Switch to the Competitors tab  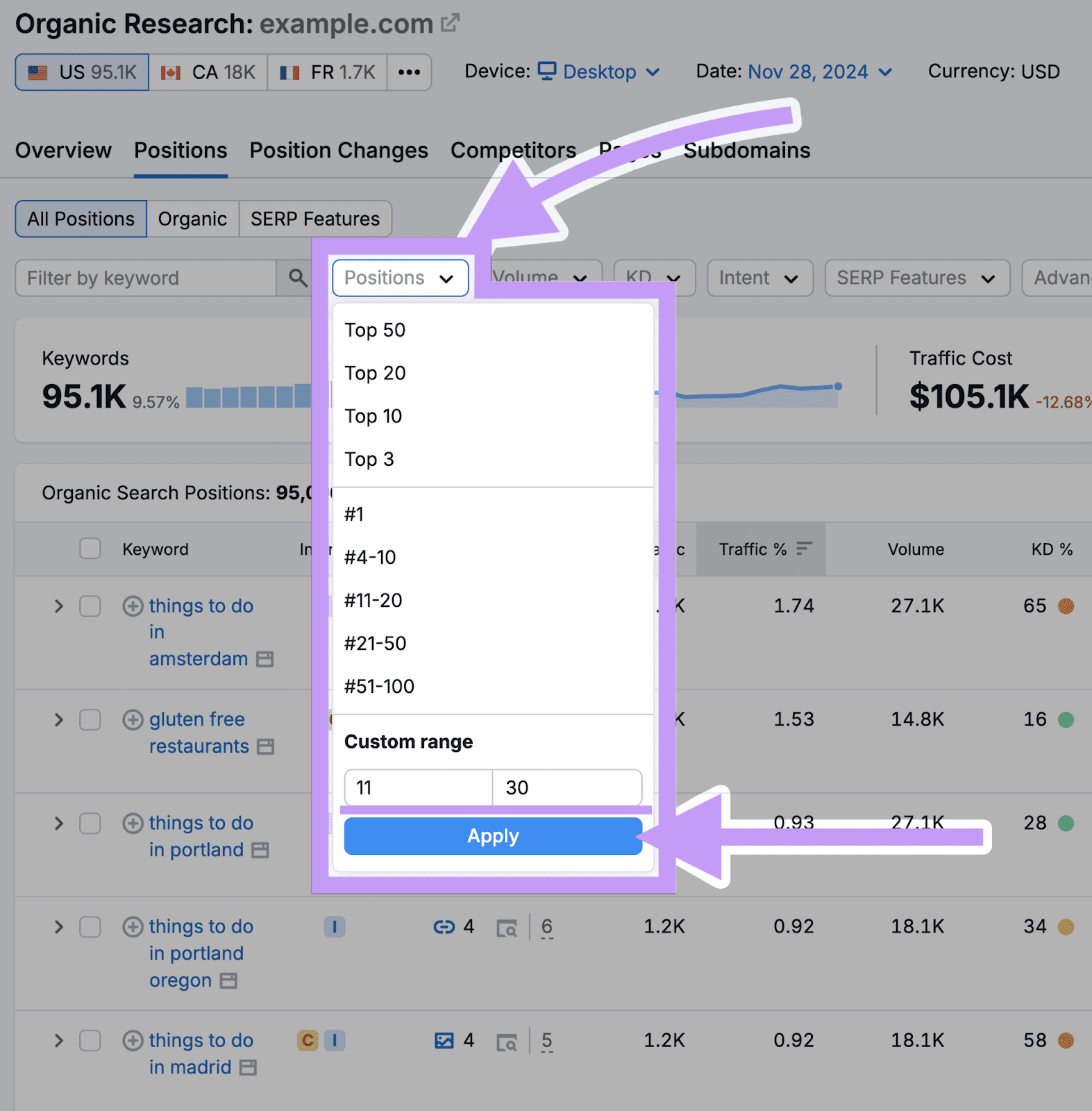tap(513, 150)
